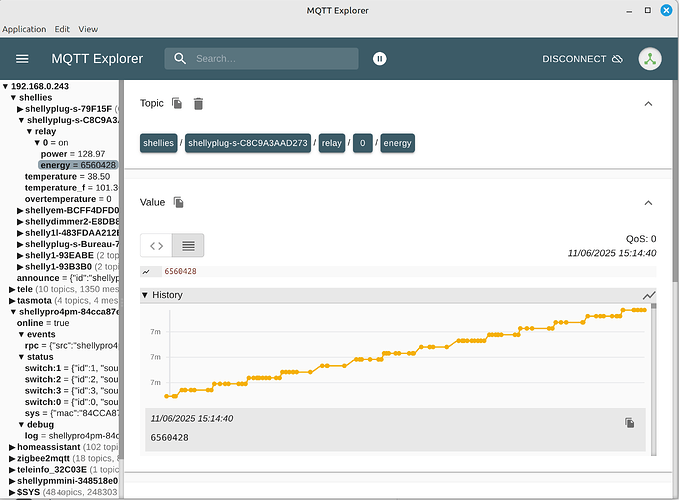Expand the $SYS node

(x=12, y=492)
